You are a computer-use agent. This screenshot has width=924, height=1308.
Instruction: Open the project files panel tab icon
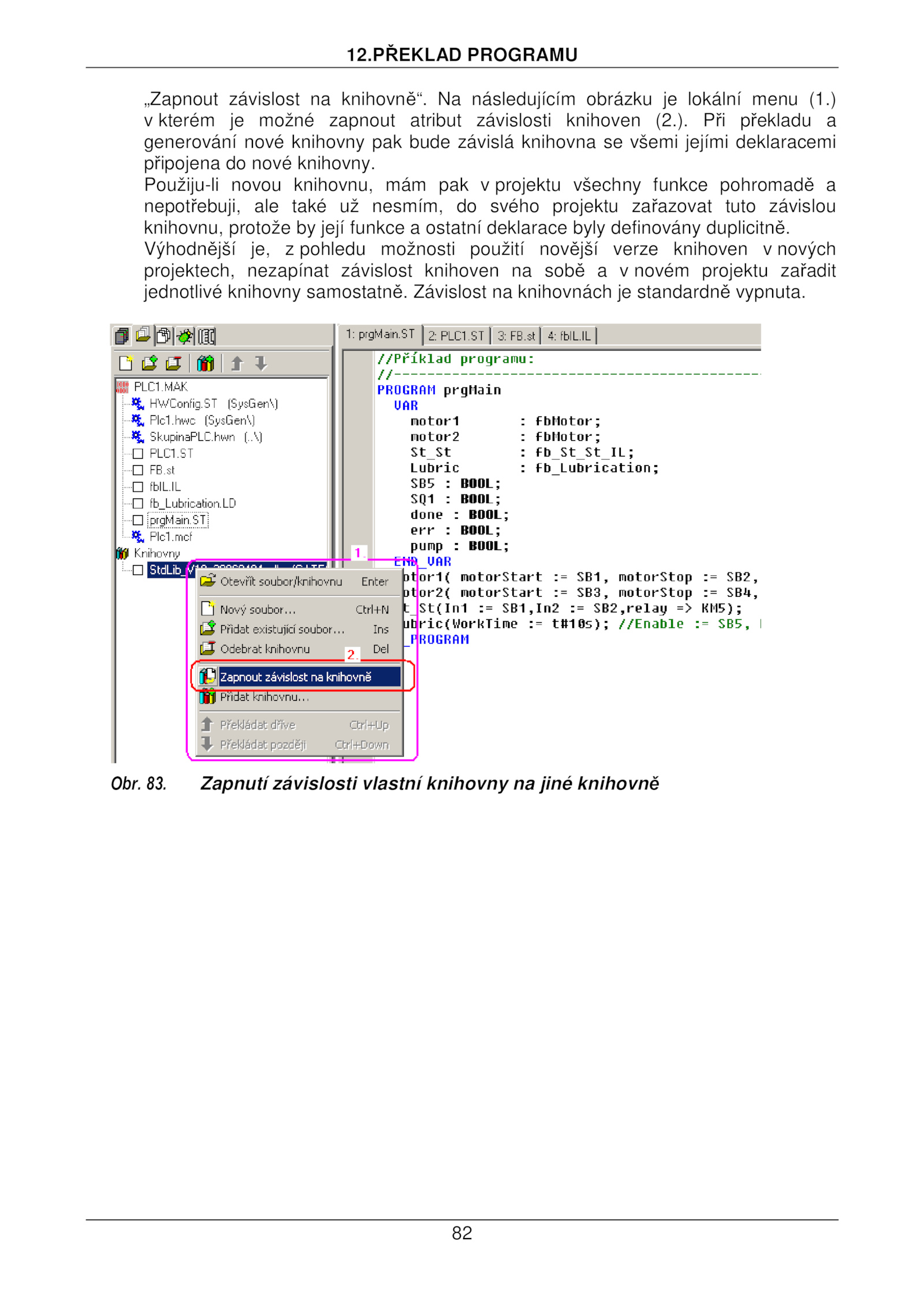121,336
